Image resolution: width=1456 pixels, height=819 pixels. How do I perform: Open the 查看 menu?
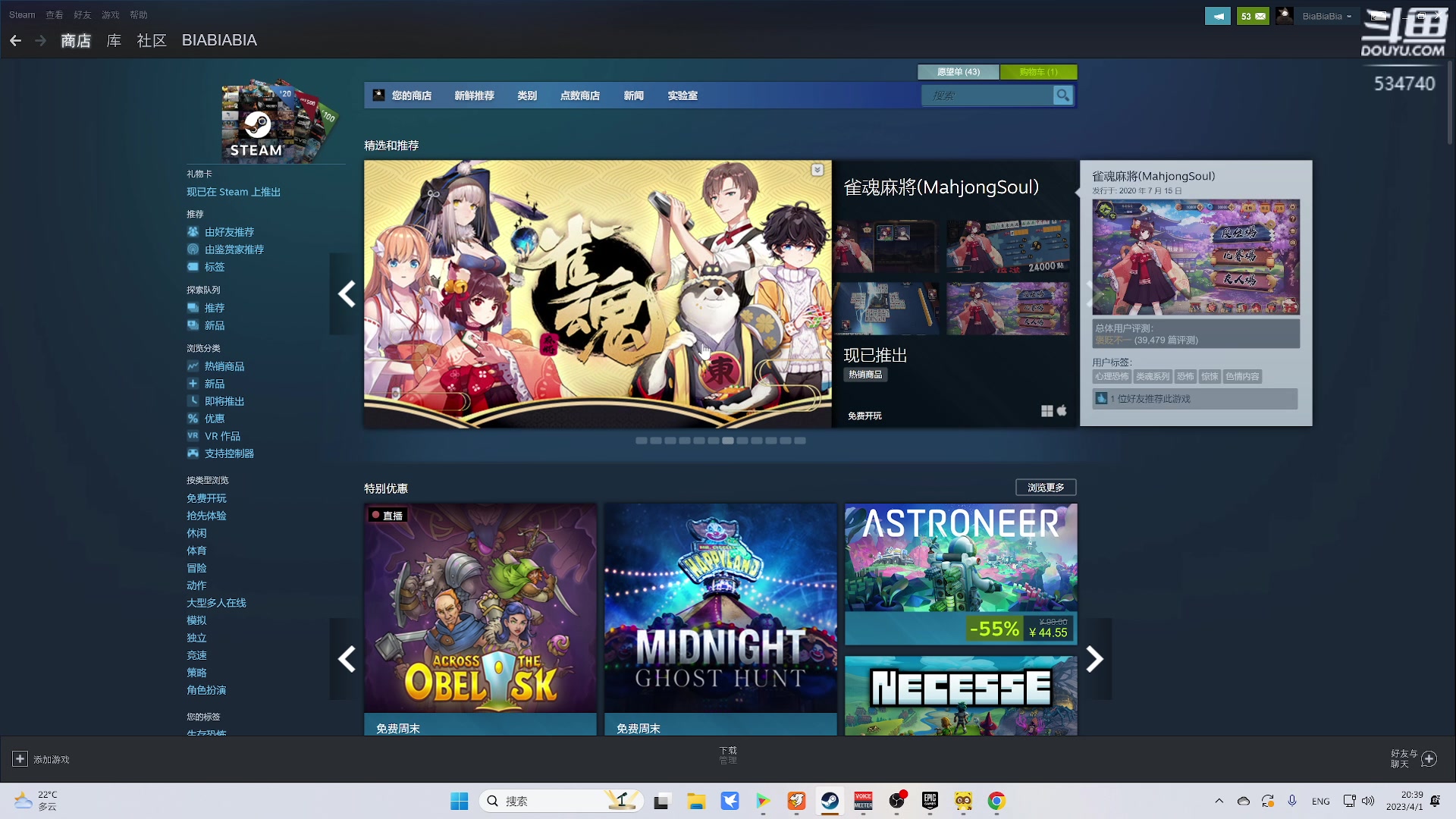[55, 15]
